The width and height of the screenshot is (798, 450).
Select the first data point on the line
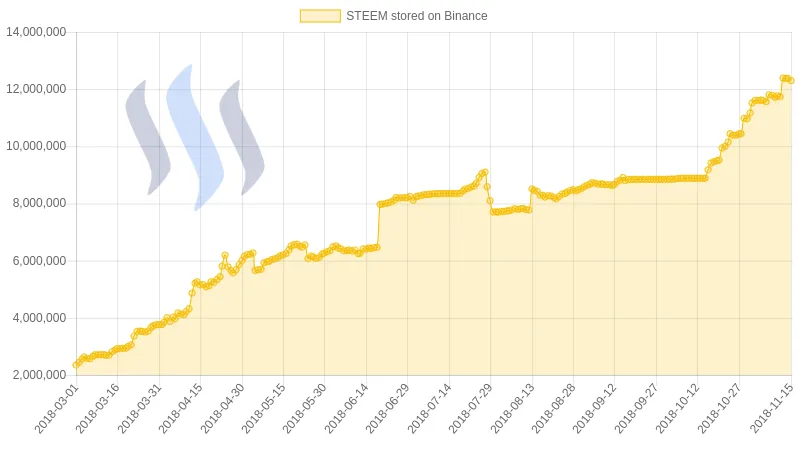click(76, 364)
